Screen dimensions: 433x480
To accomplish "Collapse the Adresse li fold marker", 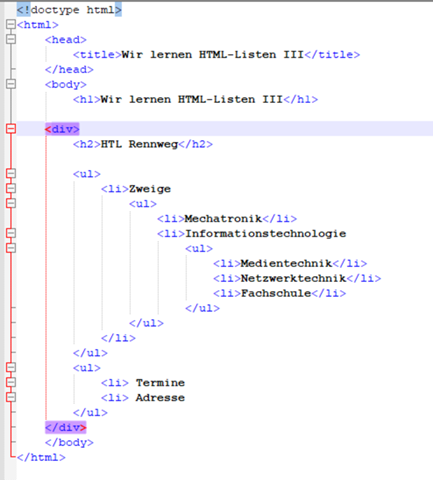I will 11,397.
